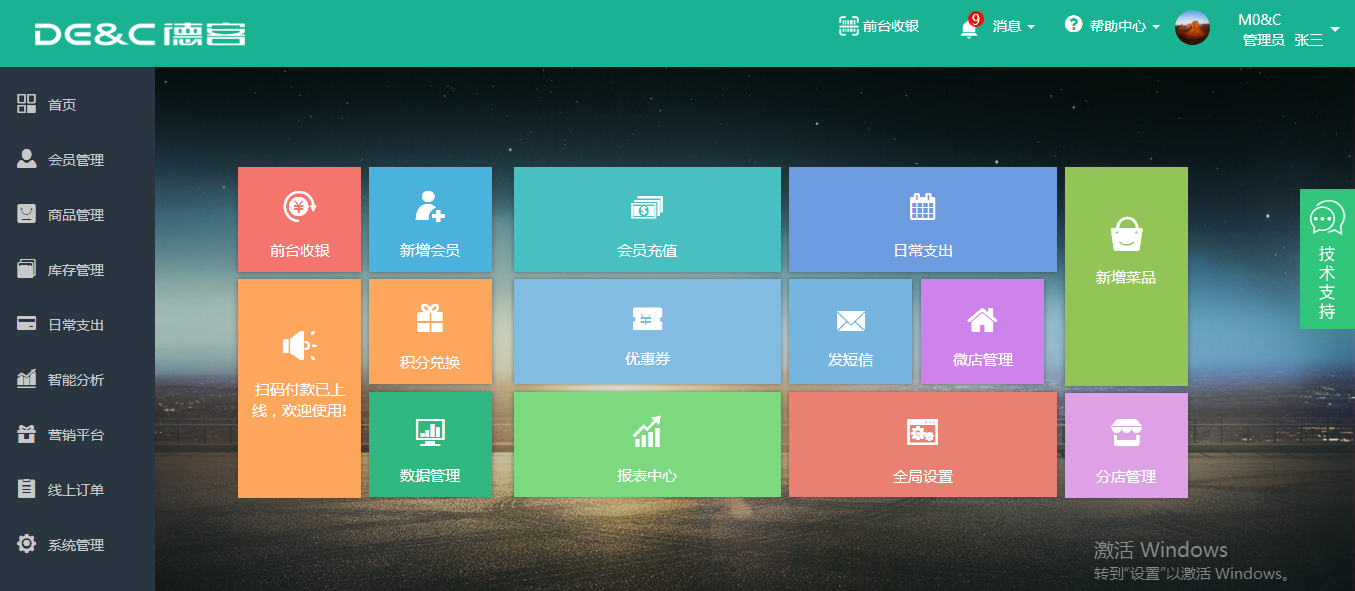Open the 优惠券 tile label
The width and height of the screenshot is (1355, 591).
point(647,358)
